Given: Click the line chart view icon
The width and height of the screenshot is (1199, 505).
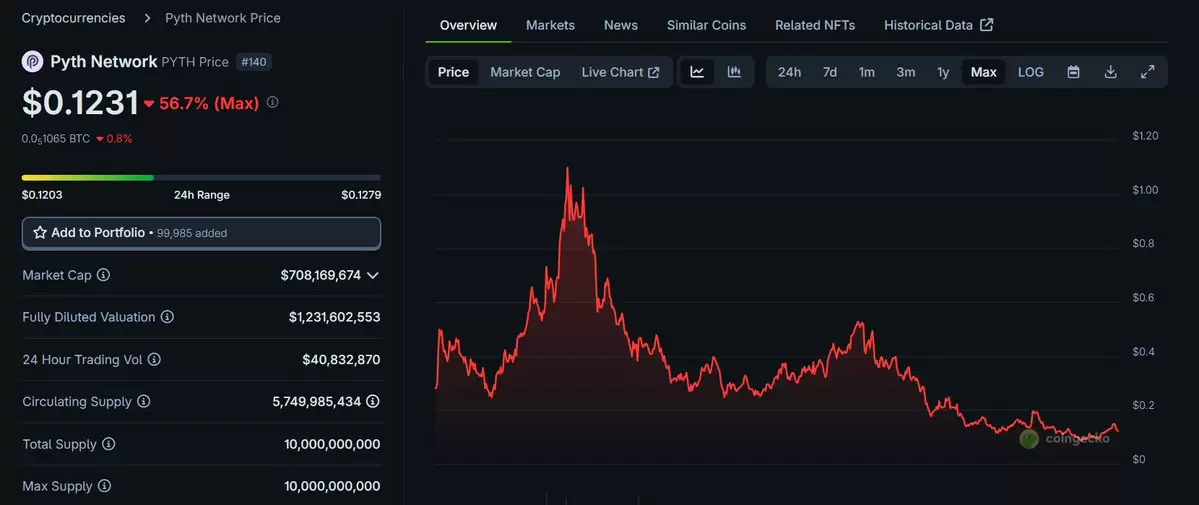Looking at the screenshot, I should [697, 72].
